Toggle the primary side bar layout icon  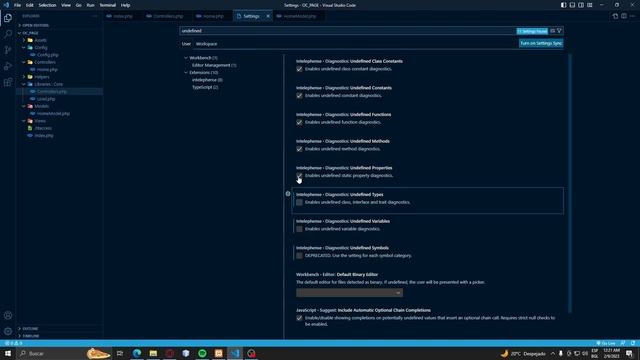click(563, 5)
